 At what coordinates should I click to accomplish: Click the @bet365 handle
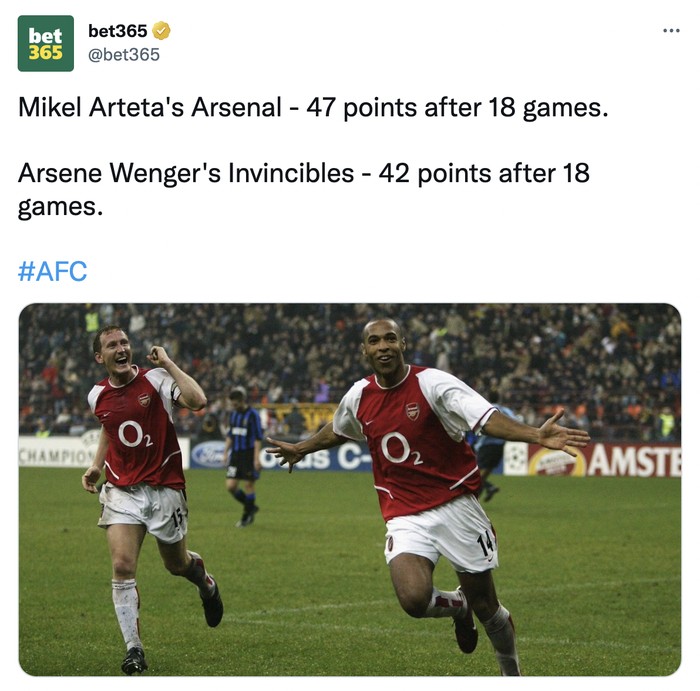click(x=124, y=55)
